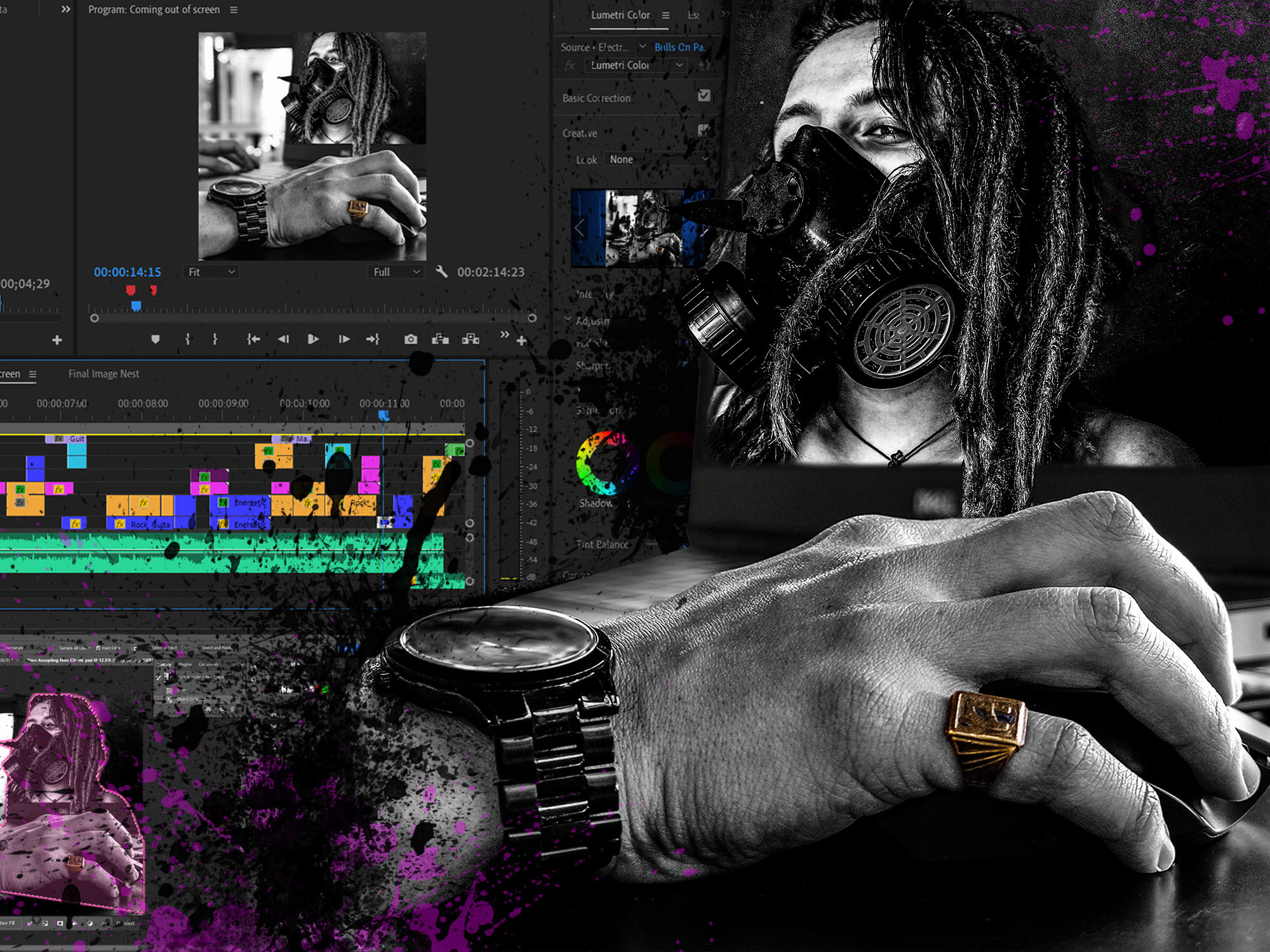Click the Mark In brace icon
Image resolution: width=1270 pixels, height=952 pixels.
tap(187, 340)
